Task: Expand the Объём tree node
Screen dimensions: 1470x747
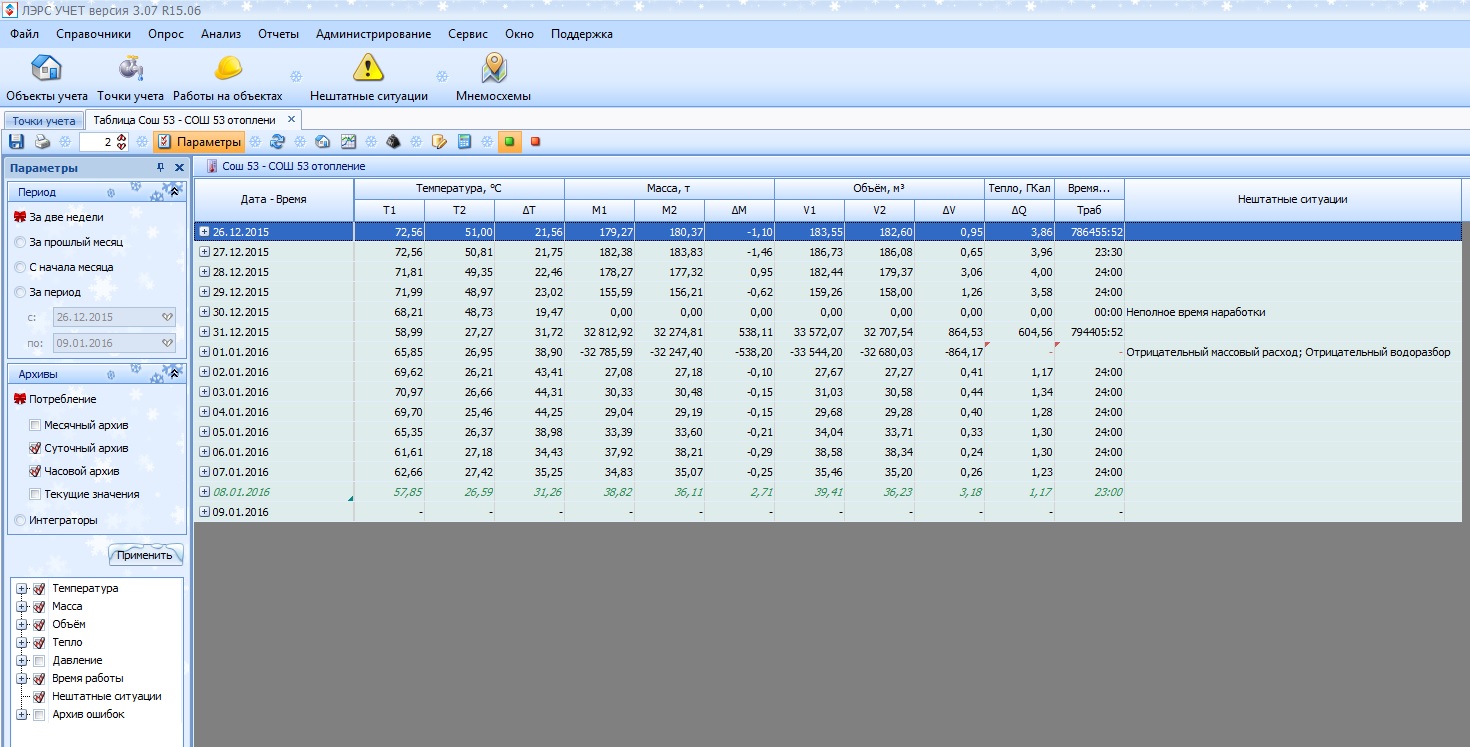Action: (x=22, y=625)
